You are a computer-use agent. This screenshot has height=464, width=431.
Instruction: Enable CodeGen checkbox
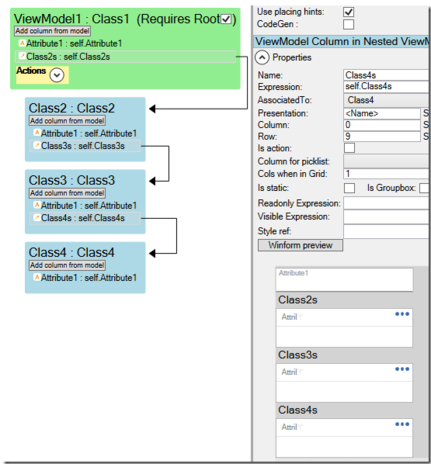click(349, 24)
